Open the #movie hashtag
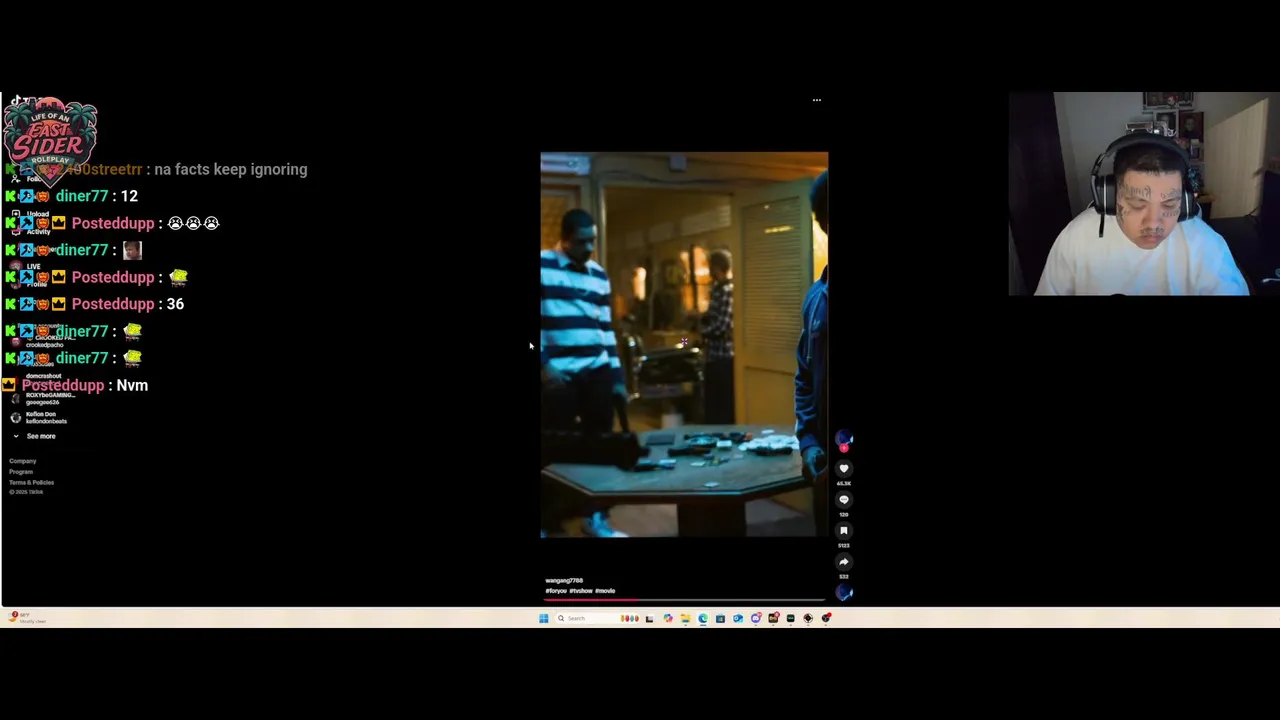1280x720 pixels. pyautogui.click(x=605, y=591)
